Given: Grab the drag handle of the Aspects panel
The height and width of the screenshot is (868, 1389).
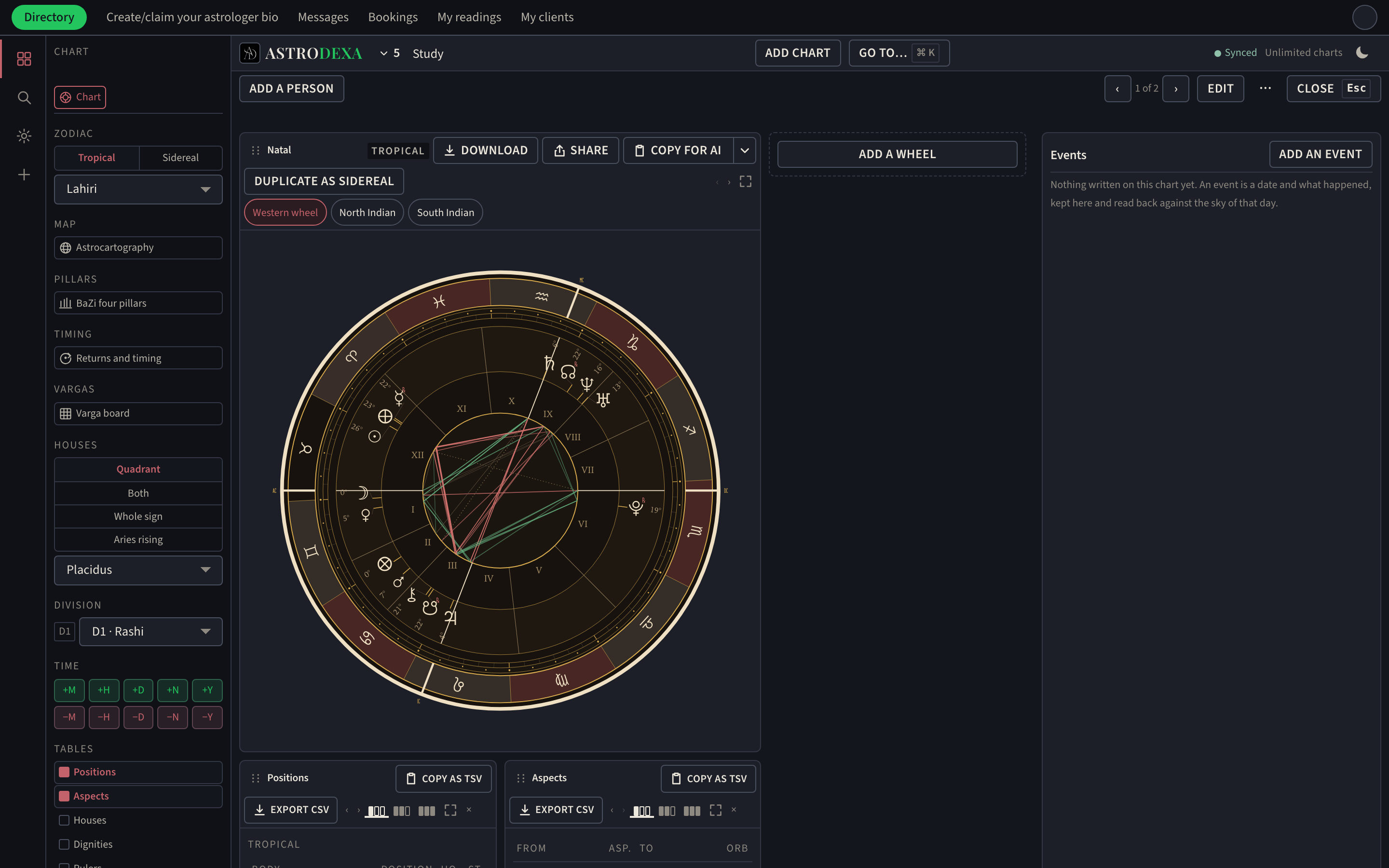Looking at the screenshot, I should coord(520,778).
